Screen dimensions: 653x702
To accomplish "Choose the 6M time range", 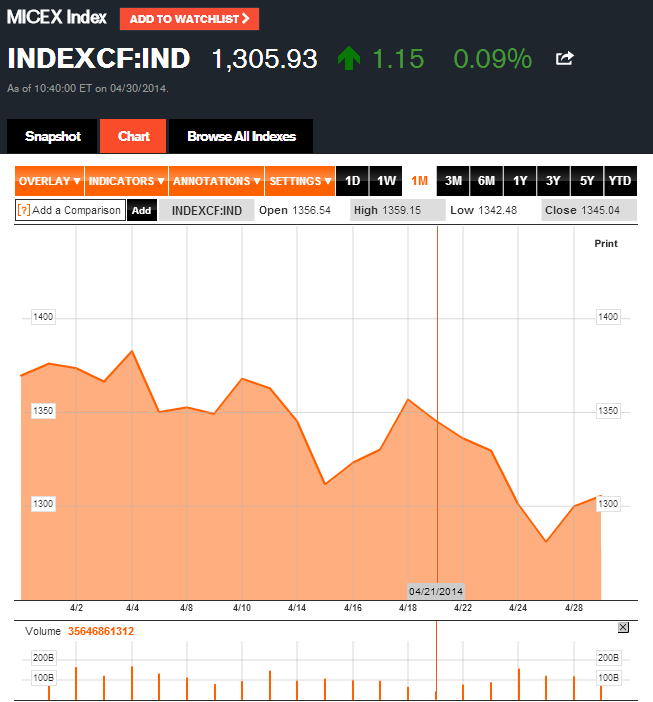I will (486, 181).
